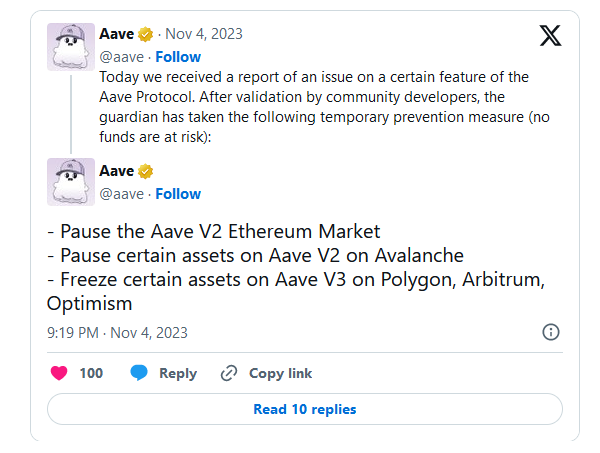The width and height of the screenshot is (600, 453).
Task: Click the top @aave handle
Action: (x=121, y=56)
